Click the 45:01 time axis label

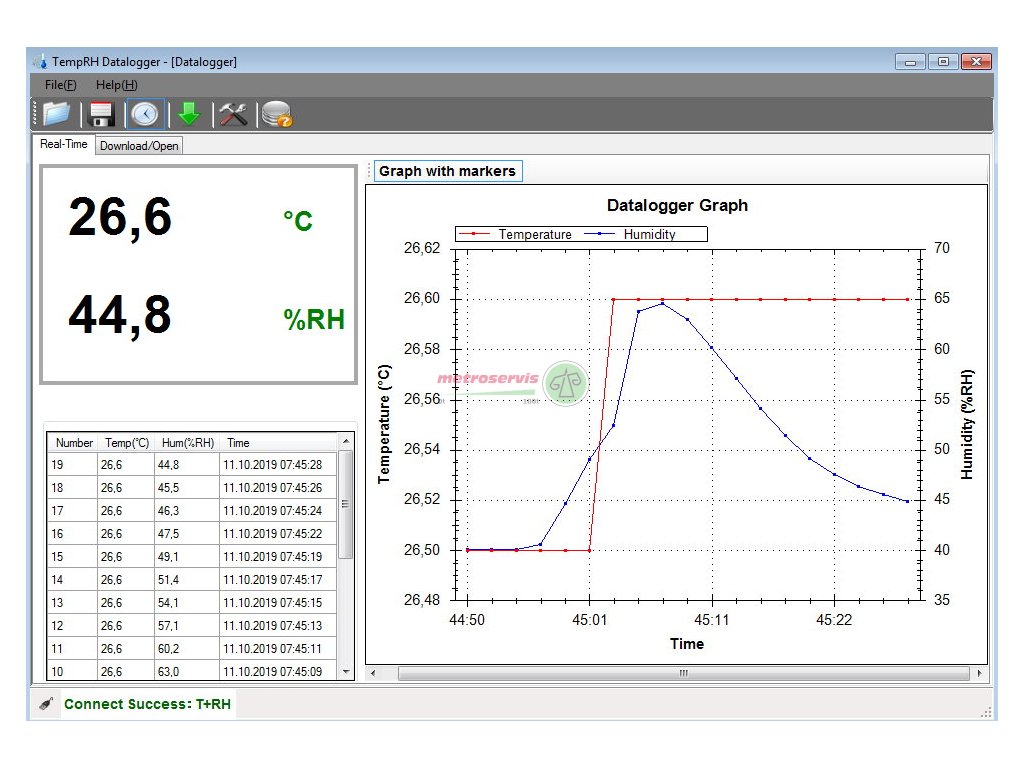[590, 620]
